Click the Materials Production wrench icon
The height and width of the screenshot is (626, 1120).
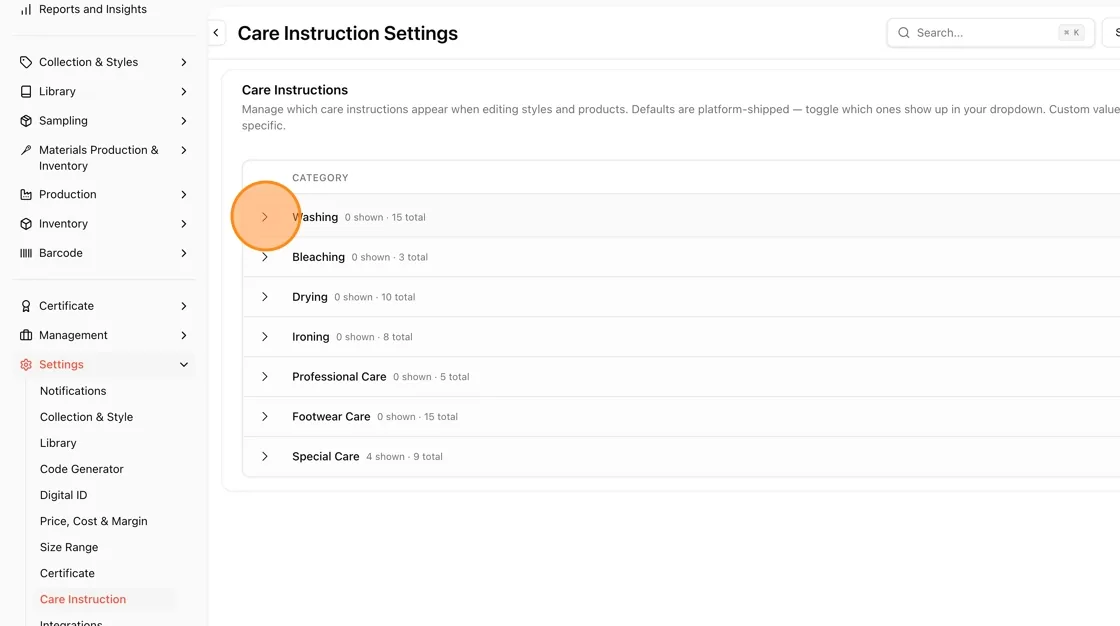pyautogui.click(x=26, y=150)
